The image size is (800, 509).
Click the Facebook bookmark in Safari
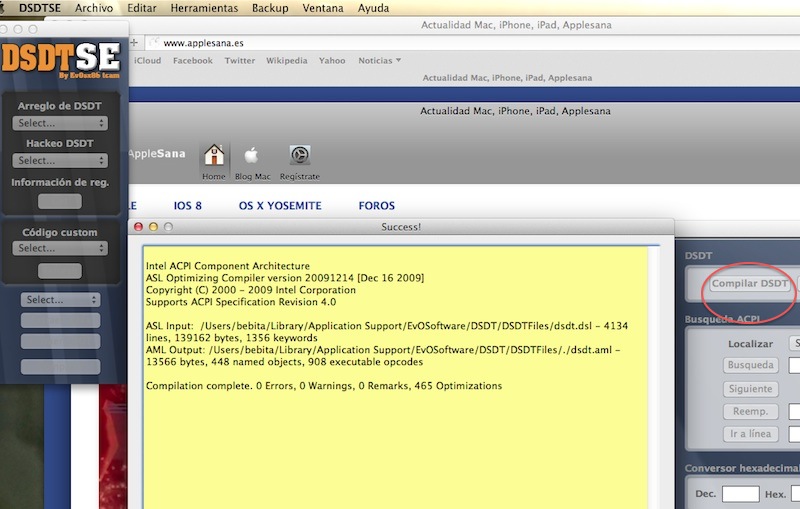(x=193, y=60)
